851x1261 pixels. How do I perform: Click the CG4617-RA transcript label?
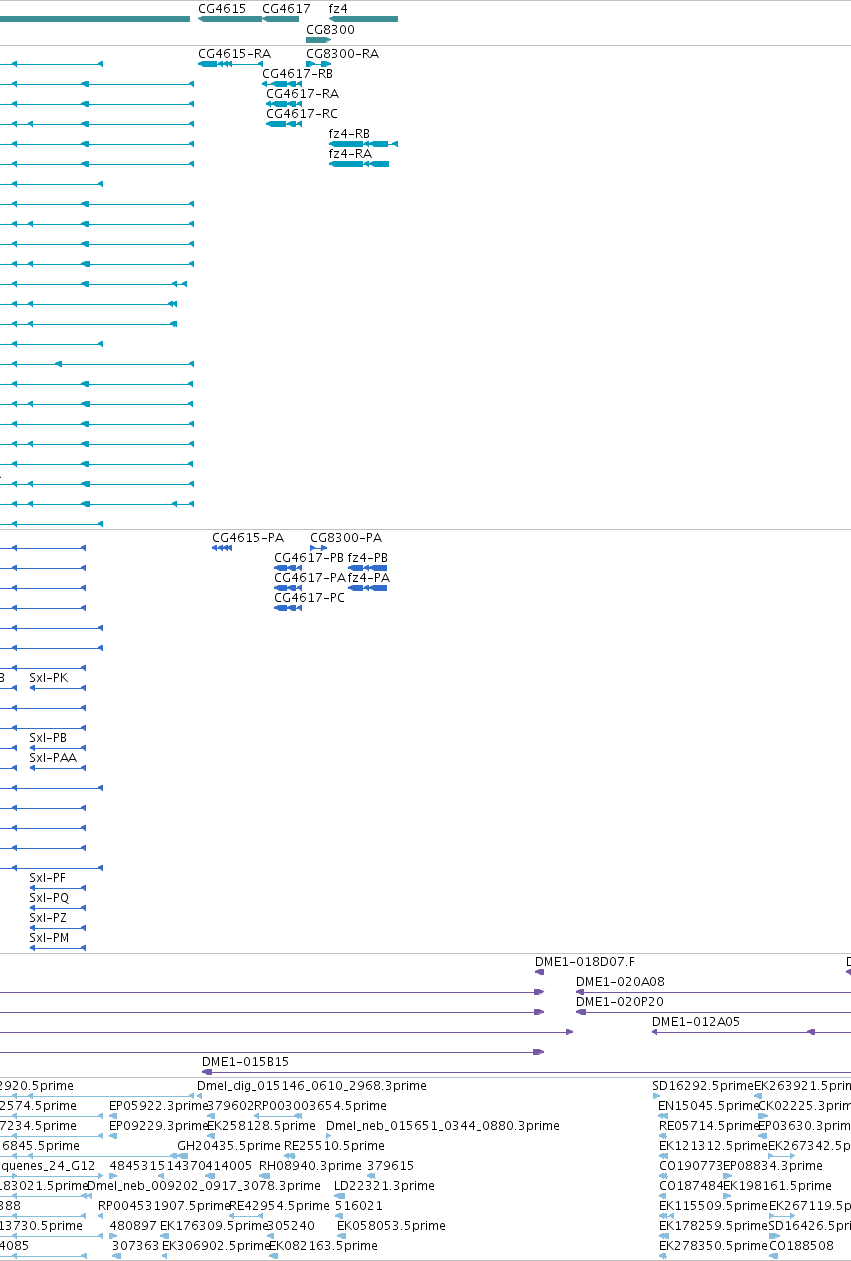(x=302, y=94)
